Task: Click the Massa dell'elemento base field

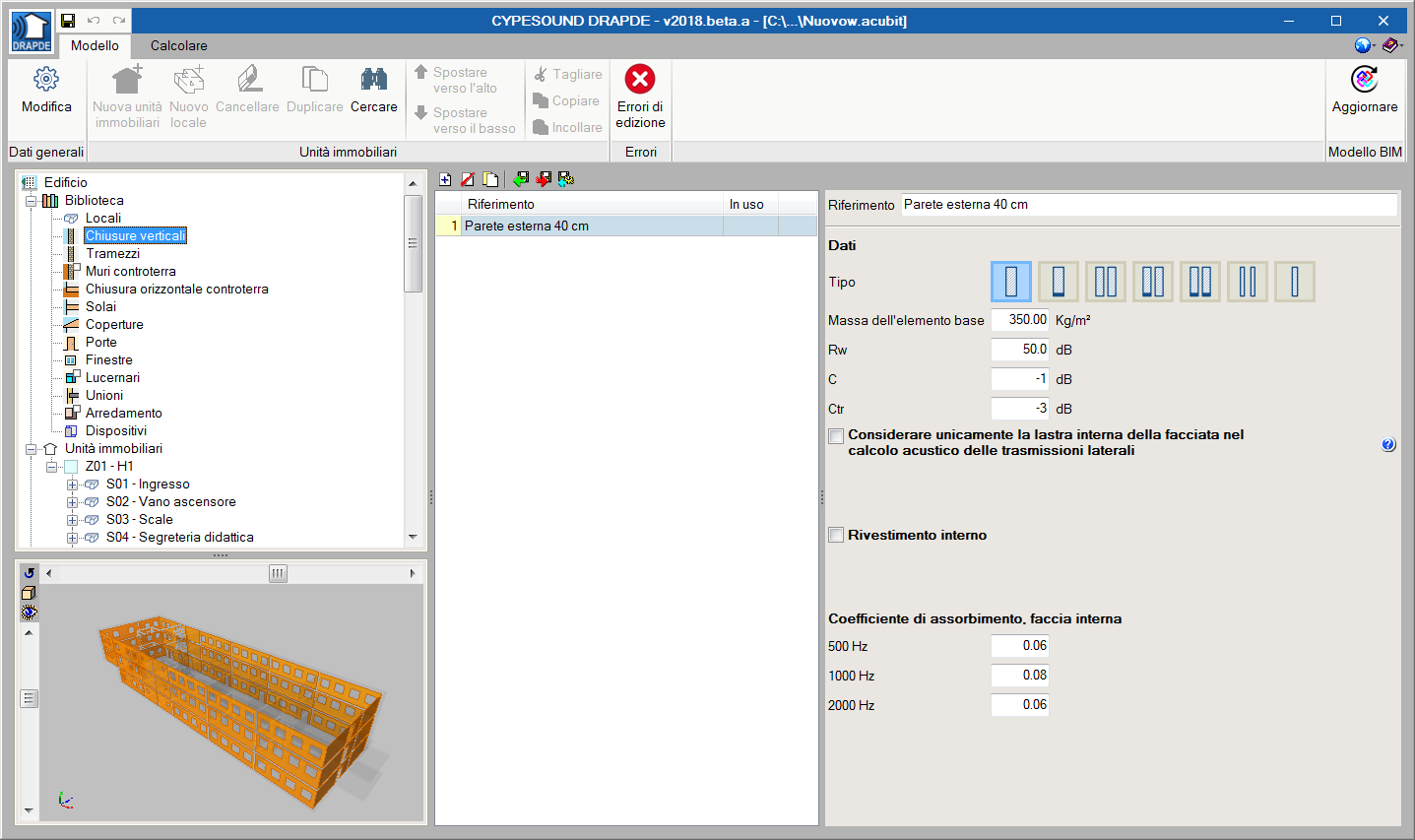Action: coord(1020,320)
